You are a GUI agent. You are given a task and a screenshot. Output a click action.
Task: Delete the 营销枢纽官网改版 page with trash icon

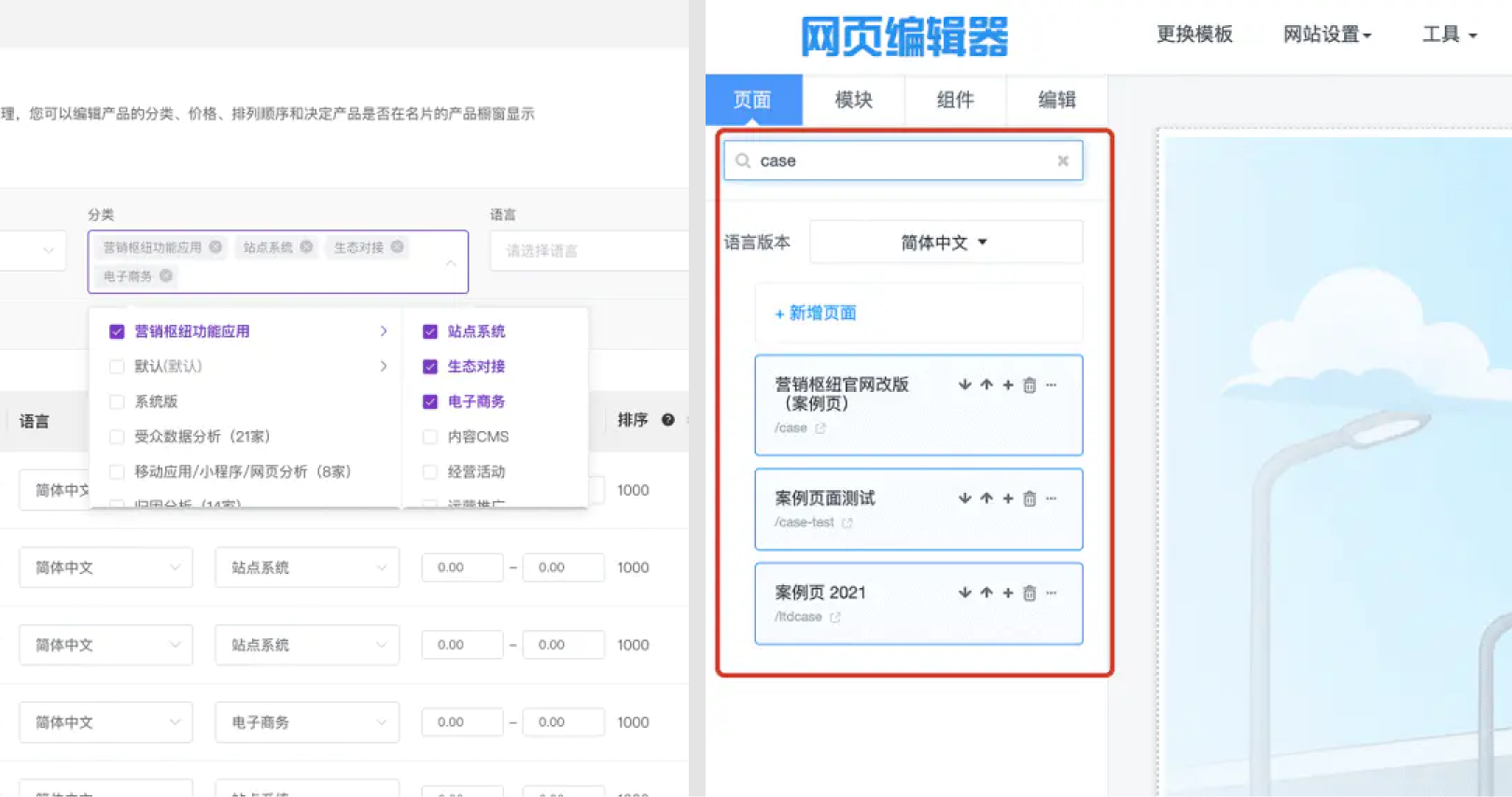(1029, 385)
